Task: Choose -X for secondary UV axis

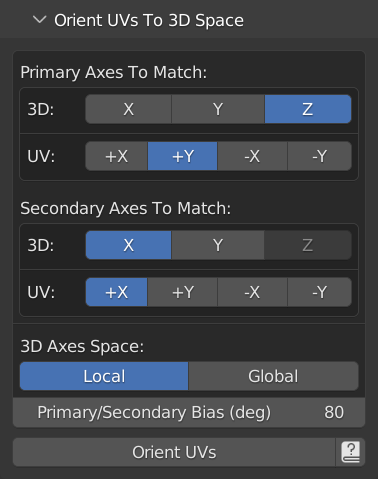Action: (252, 292)
